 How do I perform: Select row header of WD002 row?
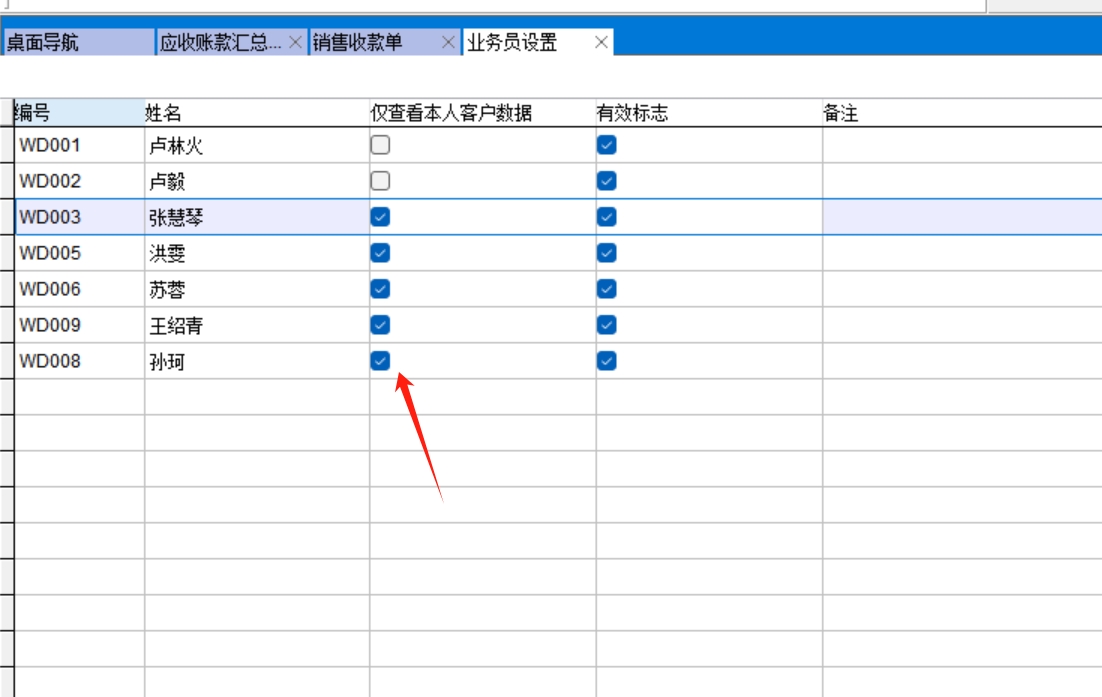(x=6, y=181)
